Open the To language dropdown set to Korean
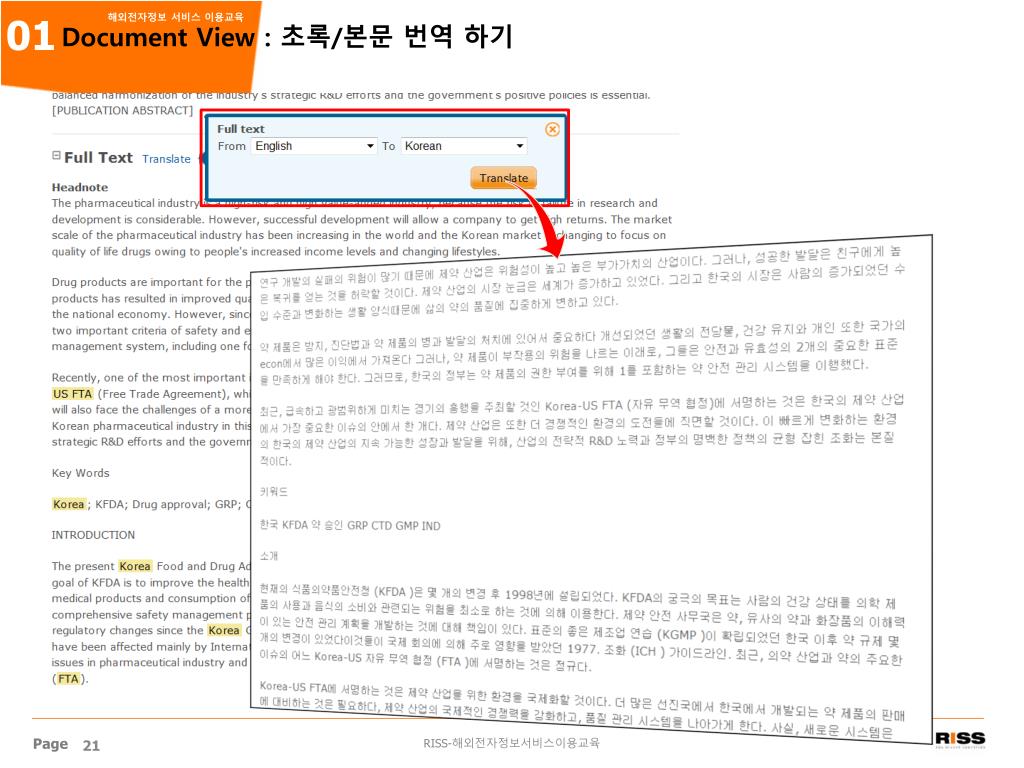Screen dimensions: 1024x768 (x=464, y=146)
